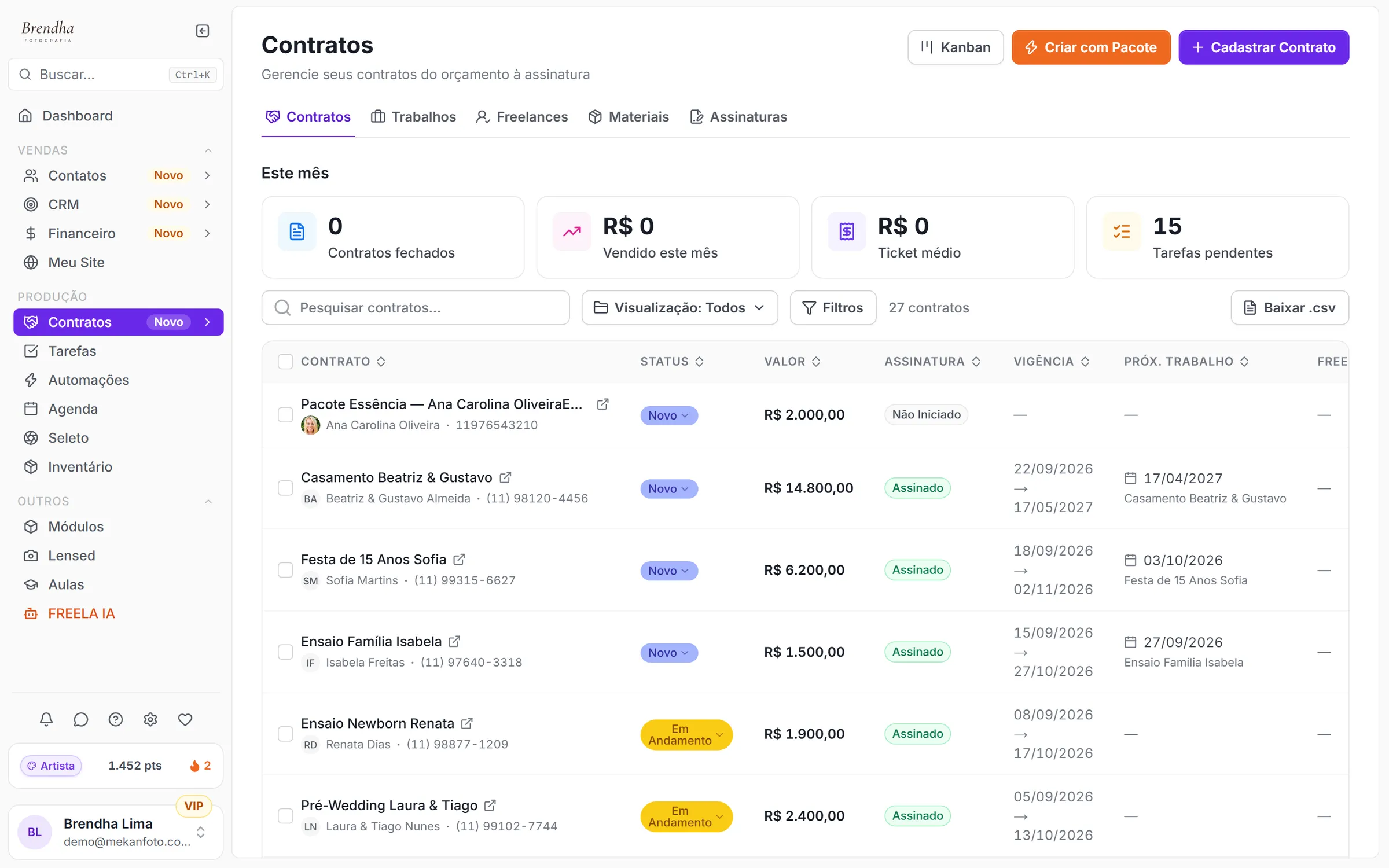Check the Pacote Essência contract row
Viewport: 1389px width, 868px height.
click(x=285, y=414)
